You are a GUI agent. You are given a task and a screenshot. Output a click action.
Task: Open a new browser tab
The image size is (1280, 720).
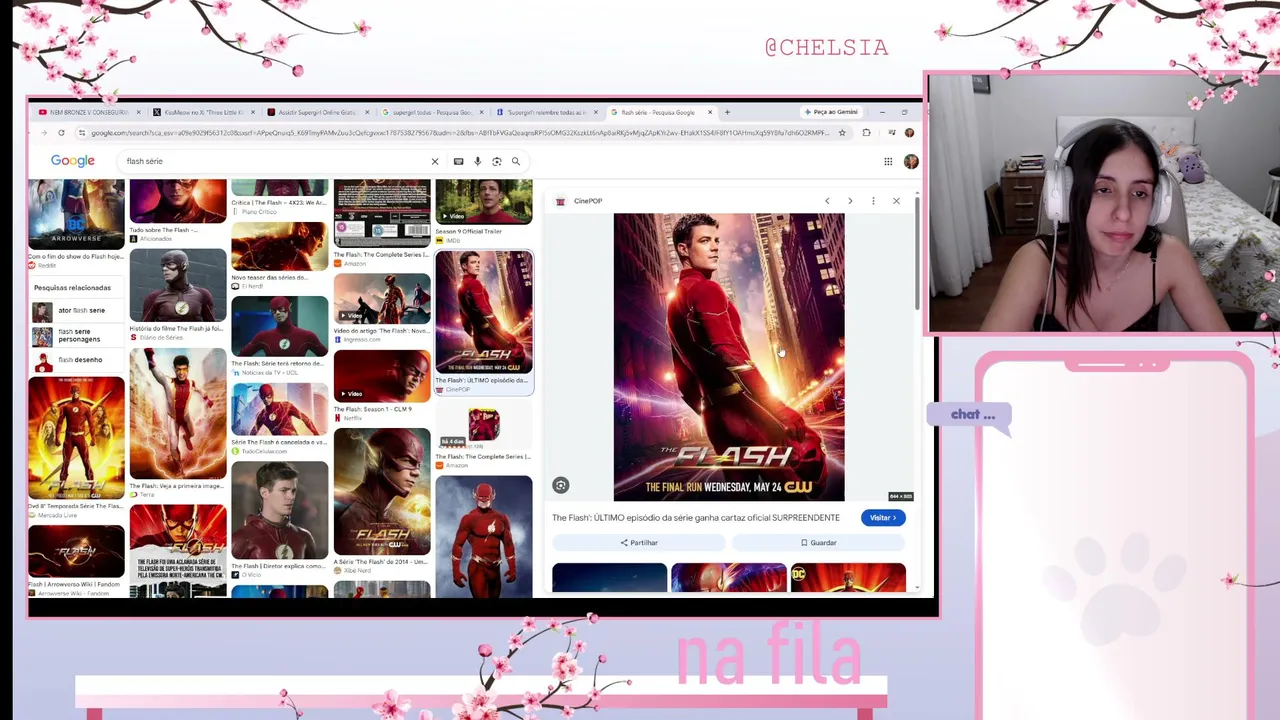(727, 112)
